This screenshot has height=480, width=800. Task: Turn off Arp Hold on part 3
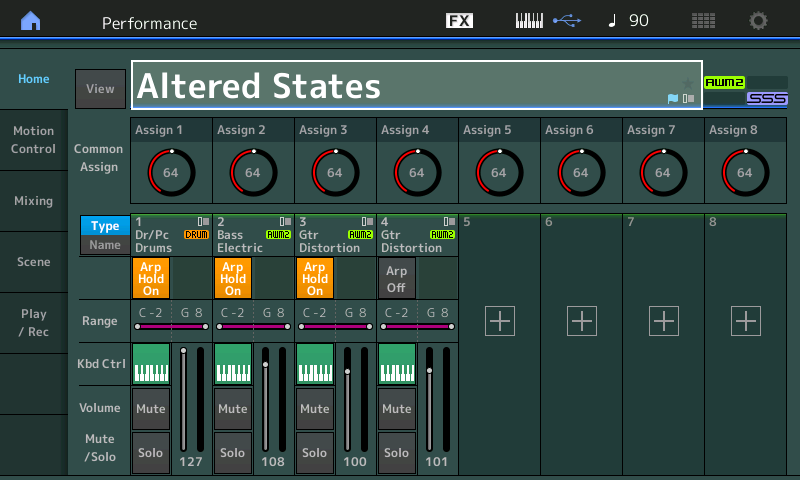315,278
